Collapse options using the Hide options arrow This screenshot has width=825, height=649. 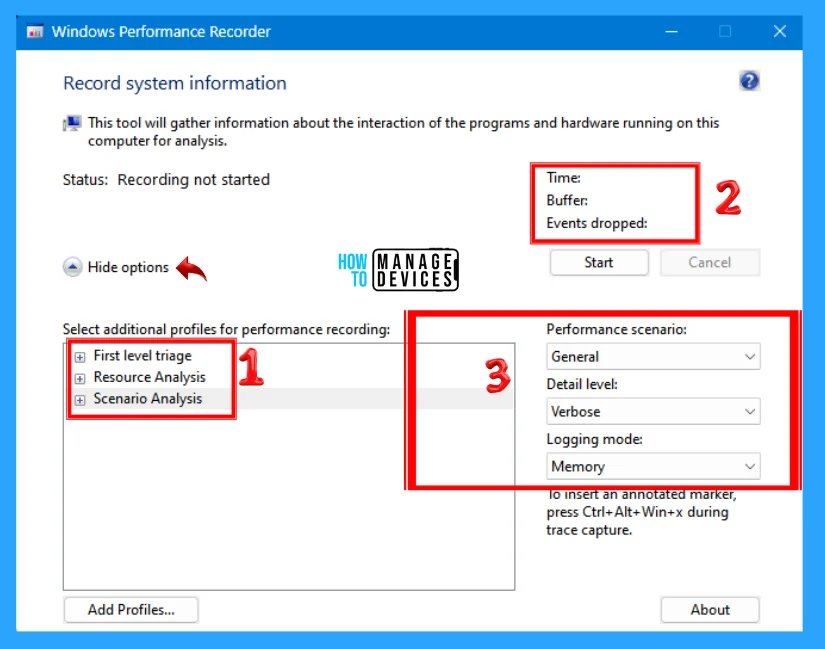(72, 267)
